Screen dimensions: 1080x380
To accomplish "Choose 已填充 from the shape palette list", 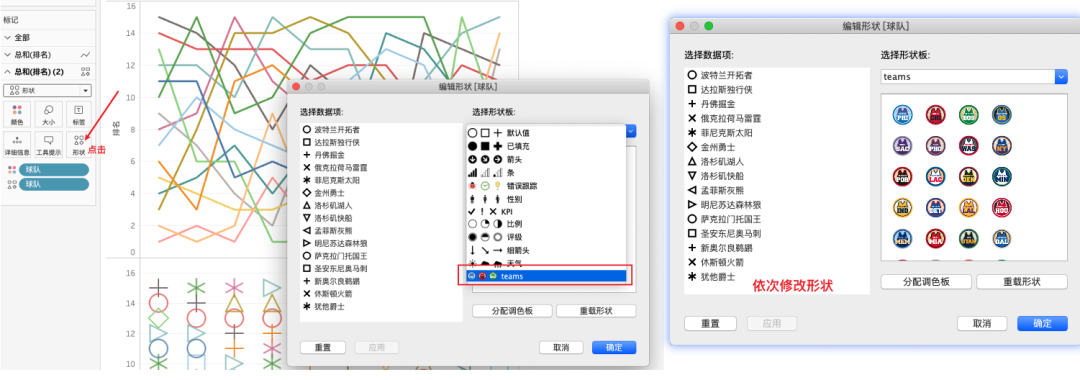I will tap(546, 145).
